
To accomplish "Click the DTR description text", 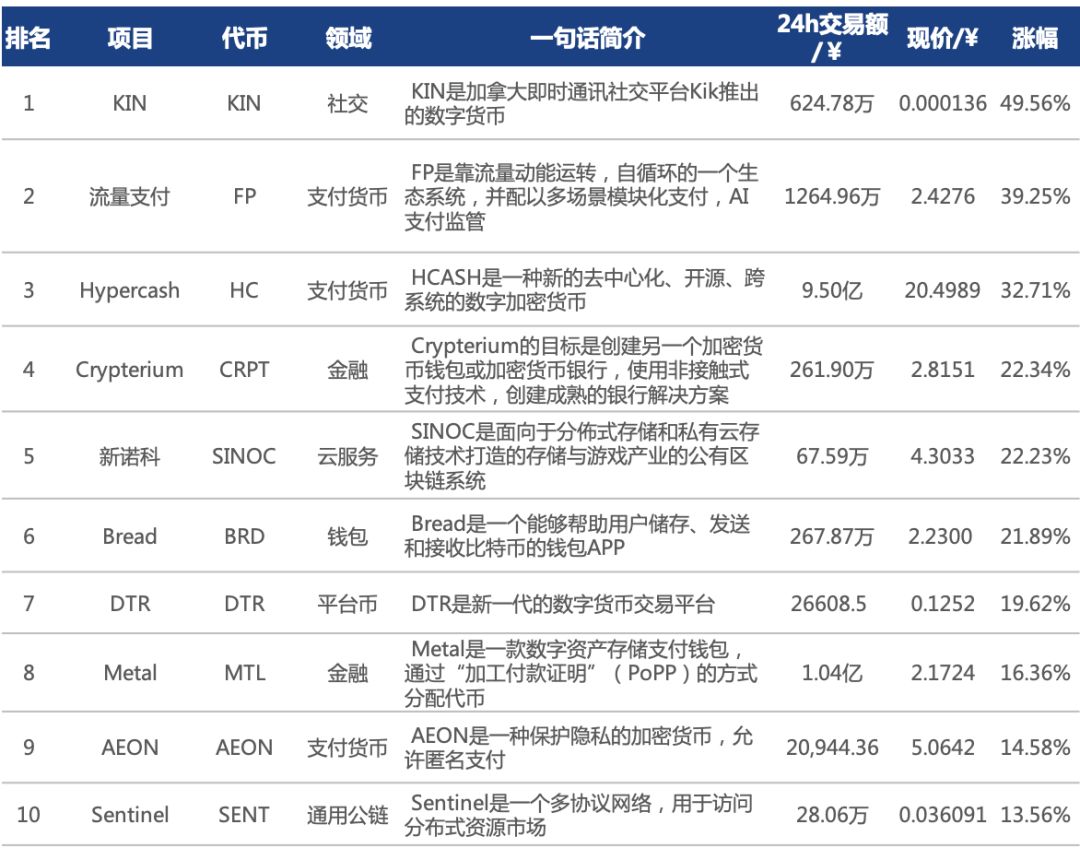I will (562, 603).
